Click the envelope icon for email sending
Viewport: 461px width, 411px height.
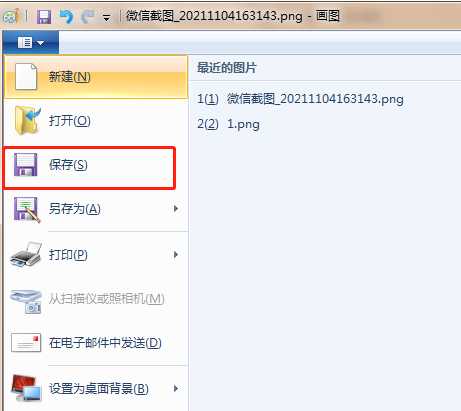[x=26, y=343]
